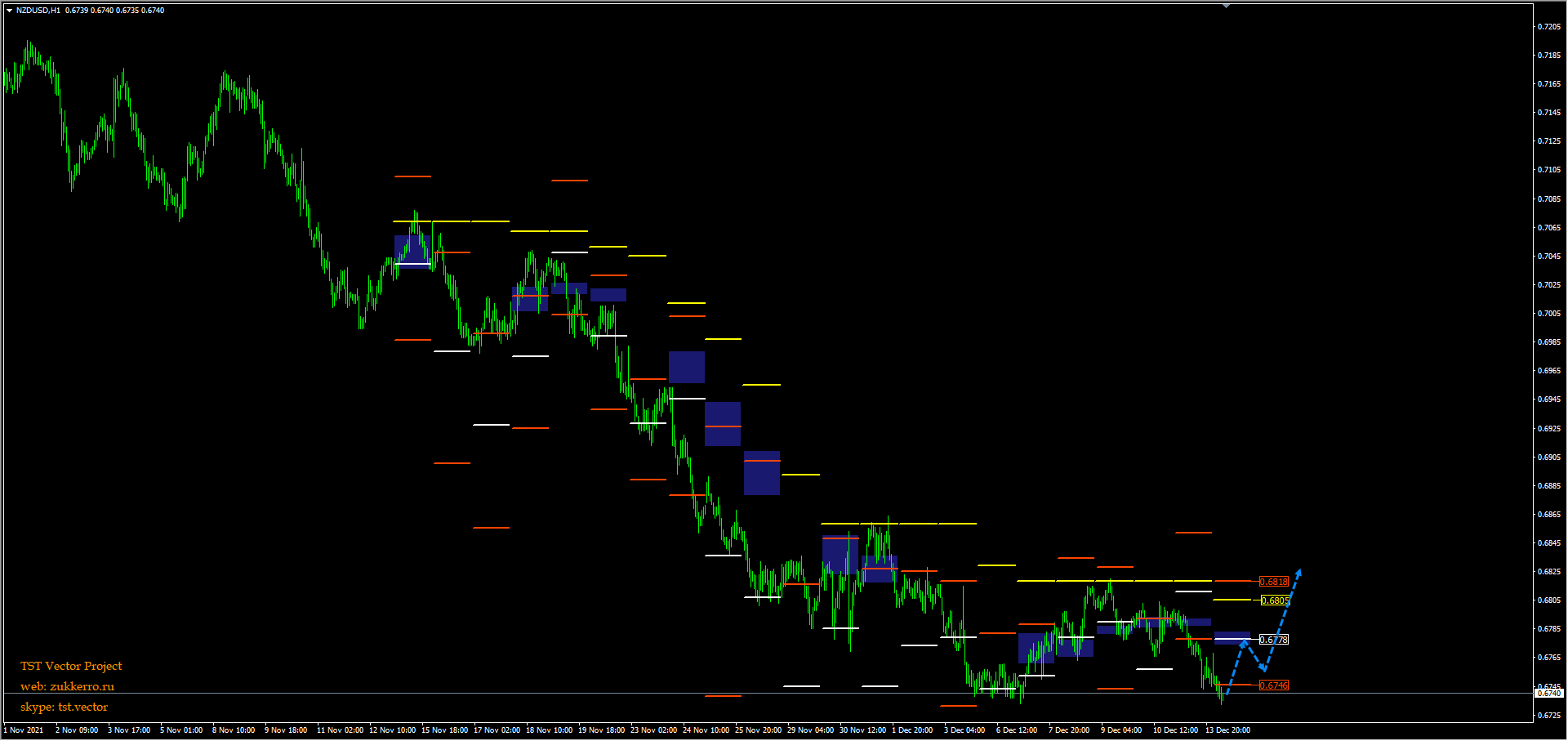Click the 0.6965 price scale value
The width and height of the screenshot is (1568, 741).
[x=1548, y=371]
